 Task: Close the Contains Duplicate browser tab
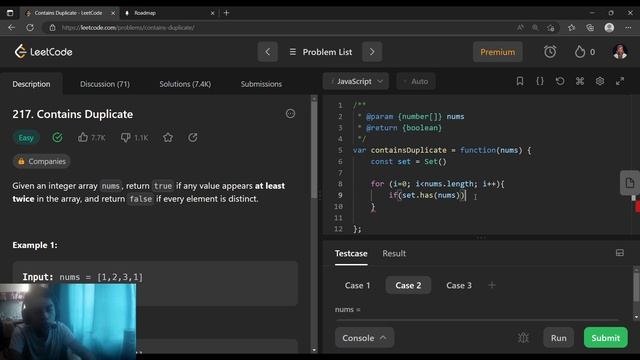tap(113, 13)
